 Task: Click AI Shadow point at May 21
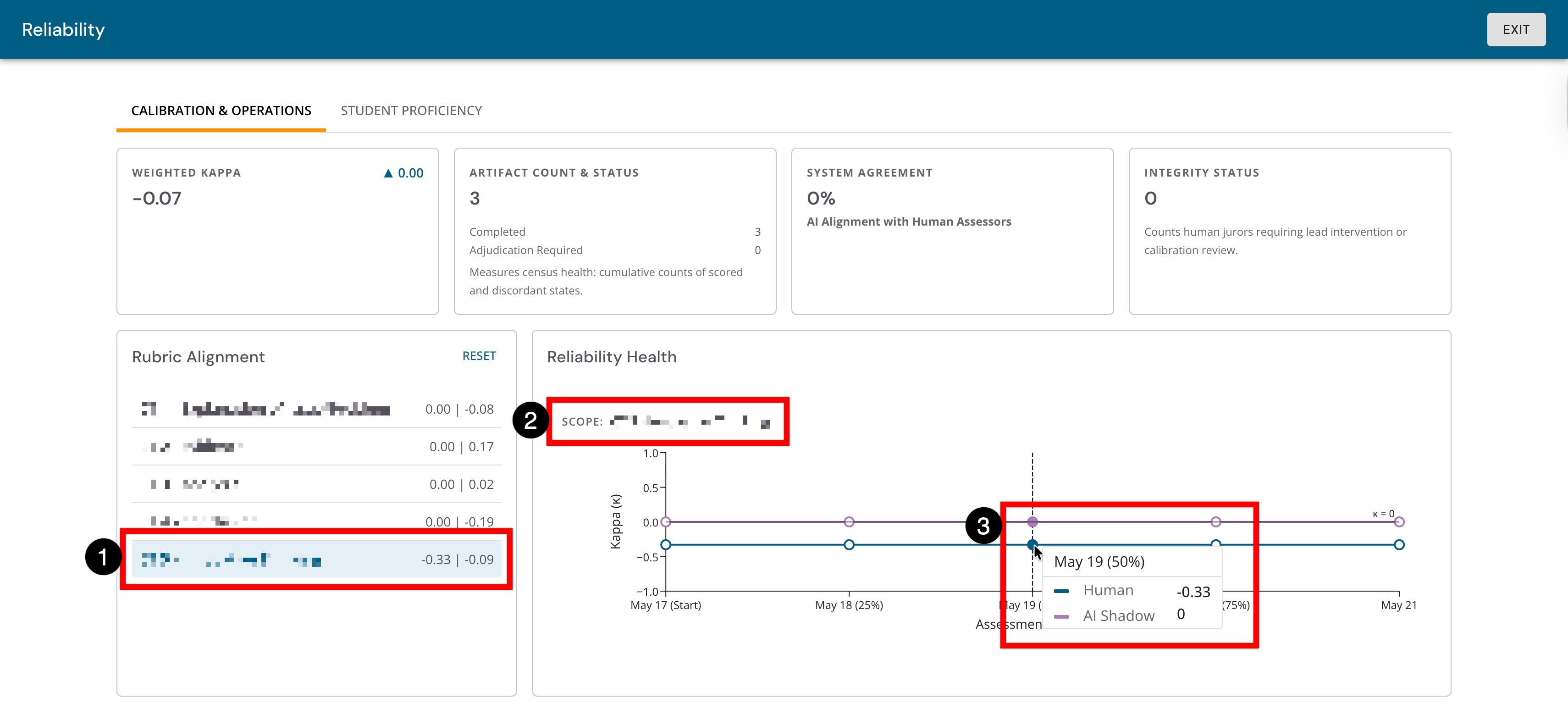(x=1399, y=521)
